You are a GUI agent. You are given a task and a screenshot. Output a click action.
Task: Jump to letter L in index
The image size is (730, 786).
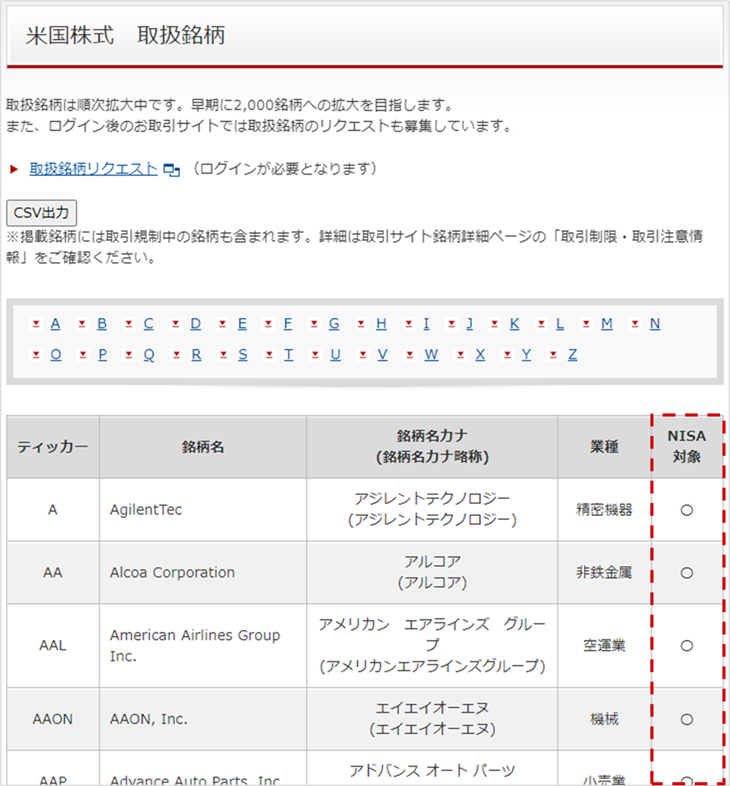(560, 323)
